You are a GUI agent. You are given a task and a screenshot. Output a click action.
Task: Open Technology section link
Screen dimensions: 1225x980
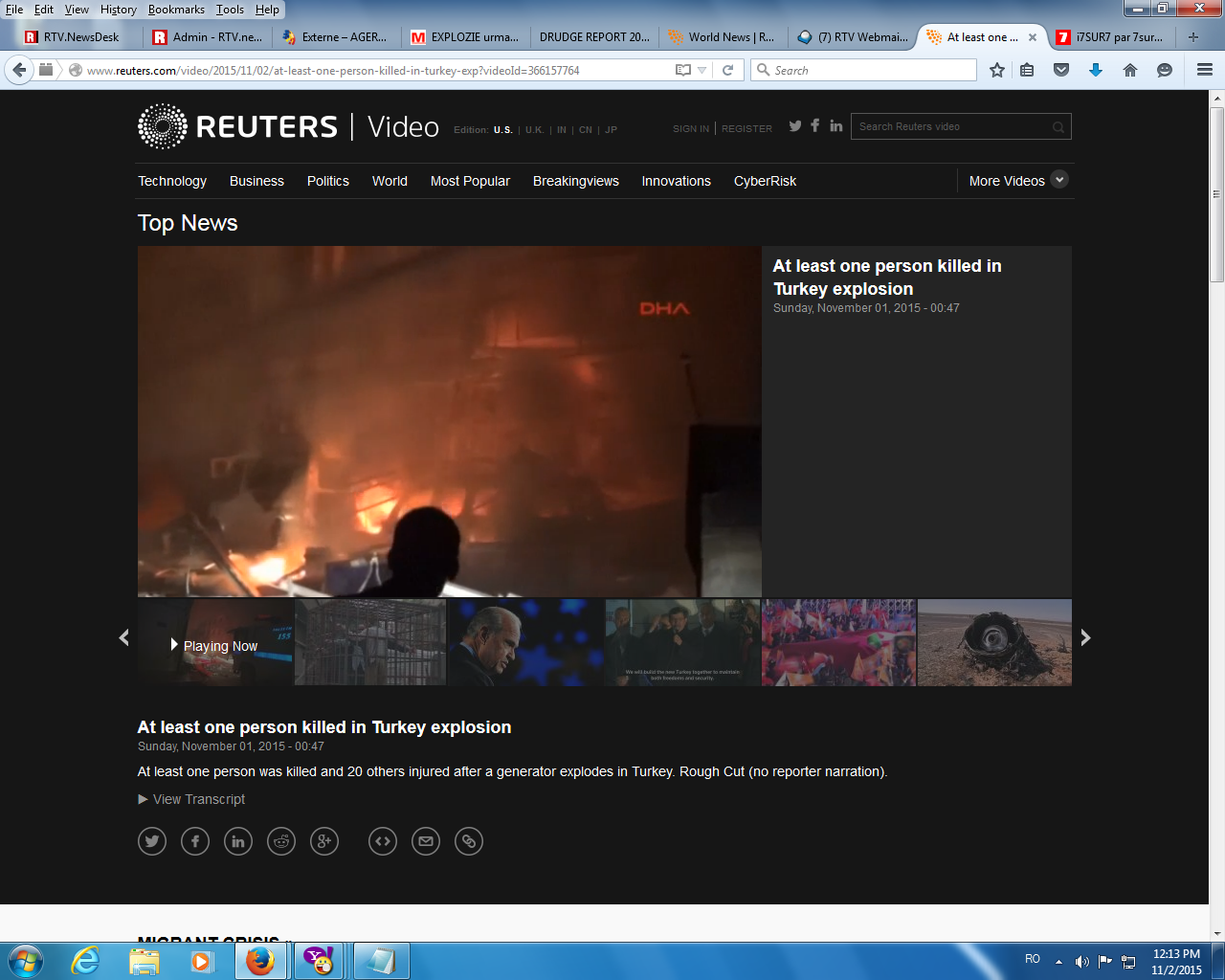point(172,181)
